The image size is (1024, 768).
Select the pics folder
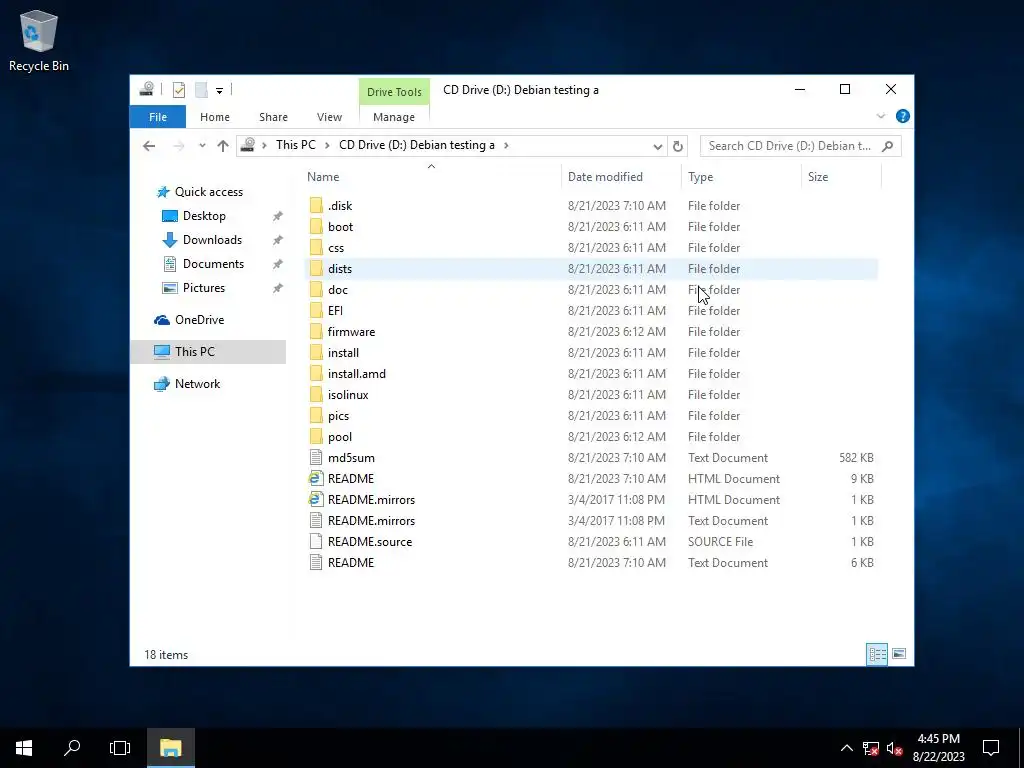(338, 416)
